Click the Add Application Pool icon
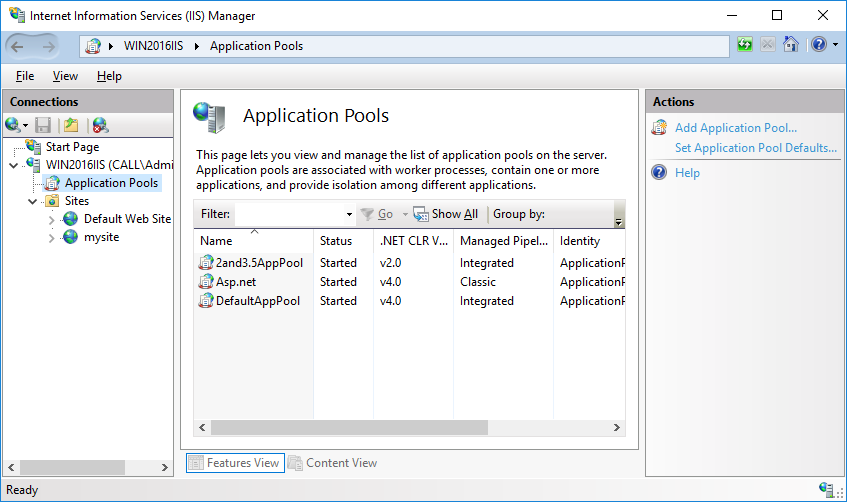Screen dimensions: 847x502 coord(659,128)
